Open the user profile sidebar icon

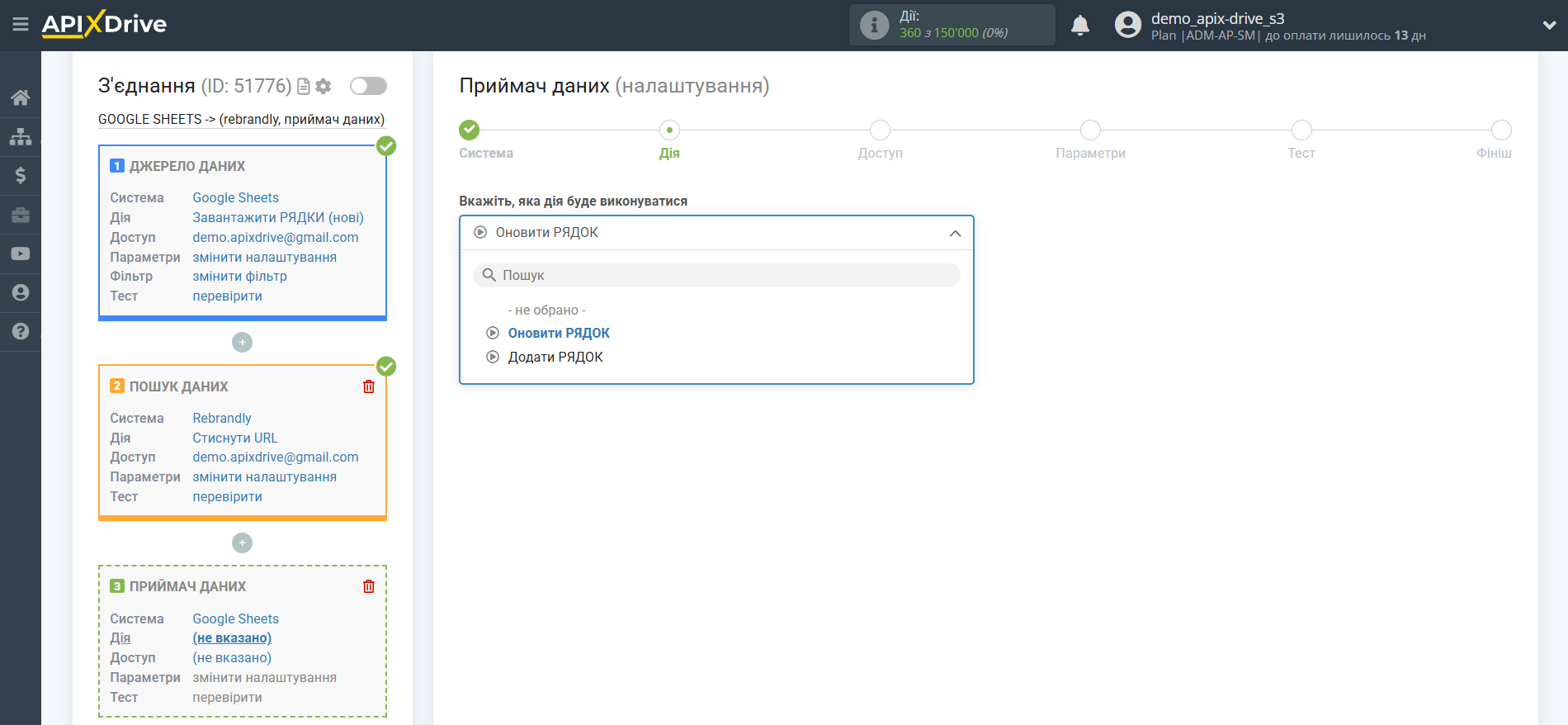(x=21, y=292)
